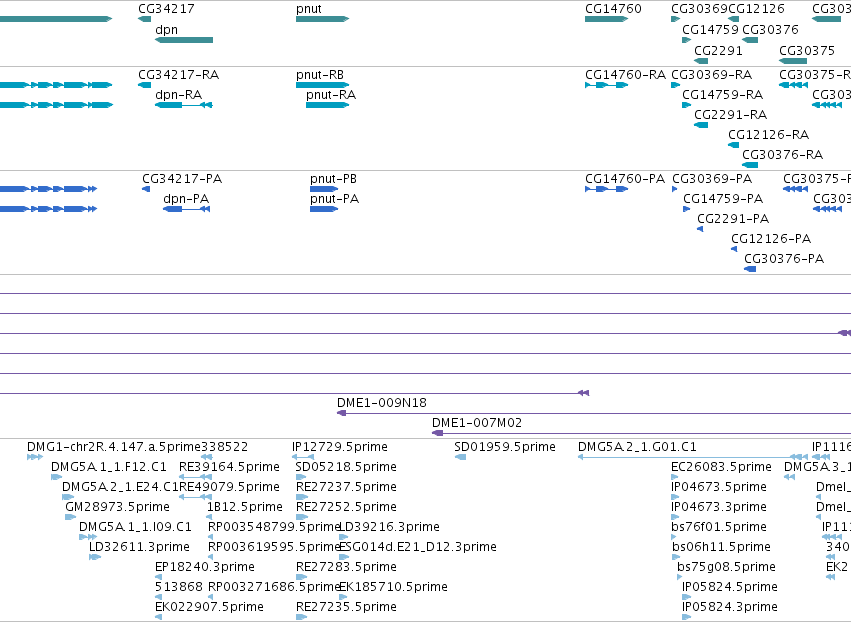Select the RE27237.5prime EST label

(x=346, y=487)
